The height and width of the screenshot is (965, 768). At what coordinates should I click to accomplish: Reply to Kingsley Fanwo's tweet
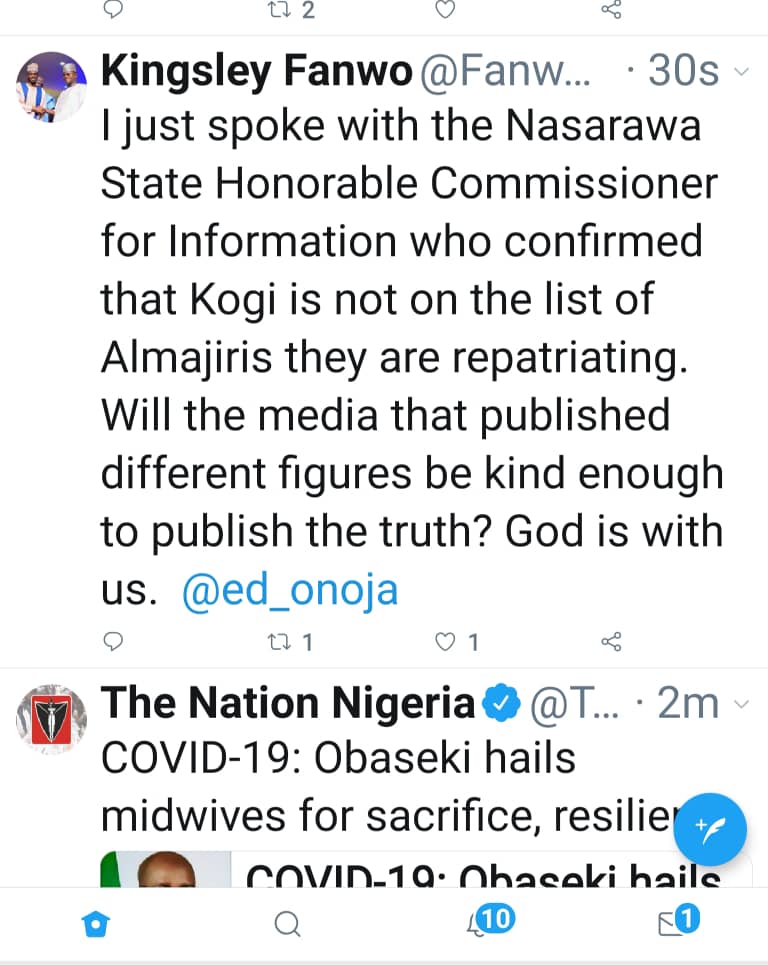click(x=113, y=642)
